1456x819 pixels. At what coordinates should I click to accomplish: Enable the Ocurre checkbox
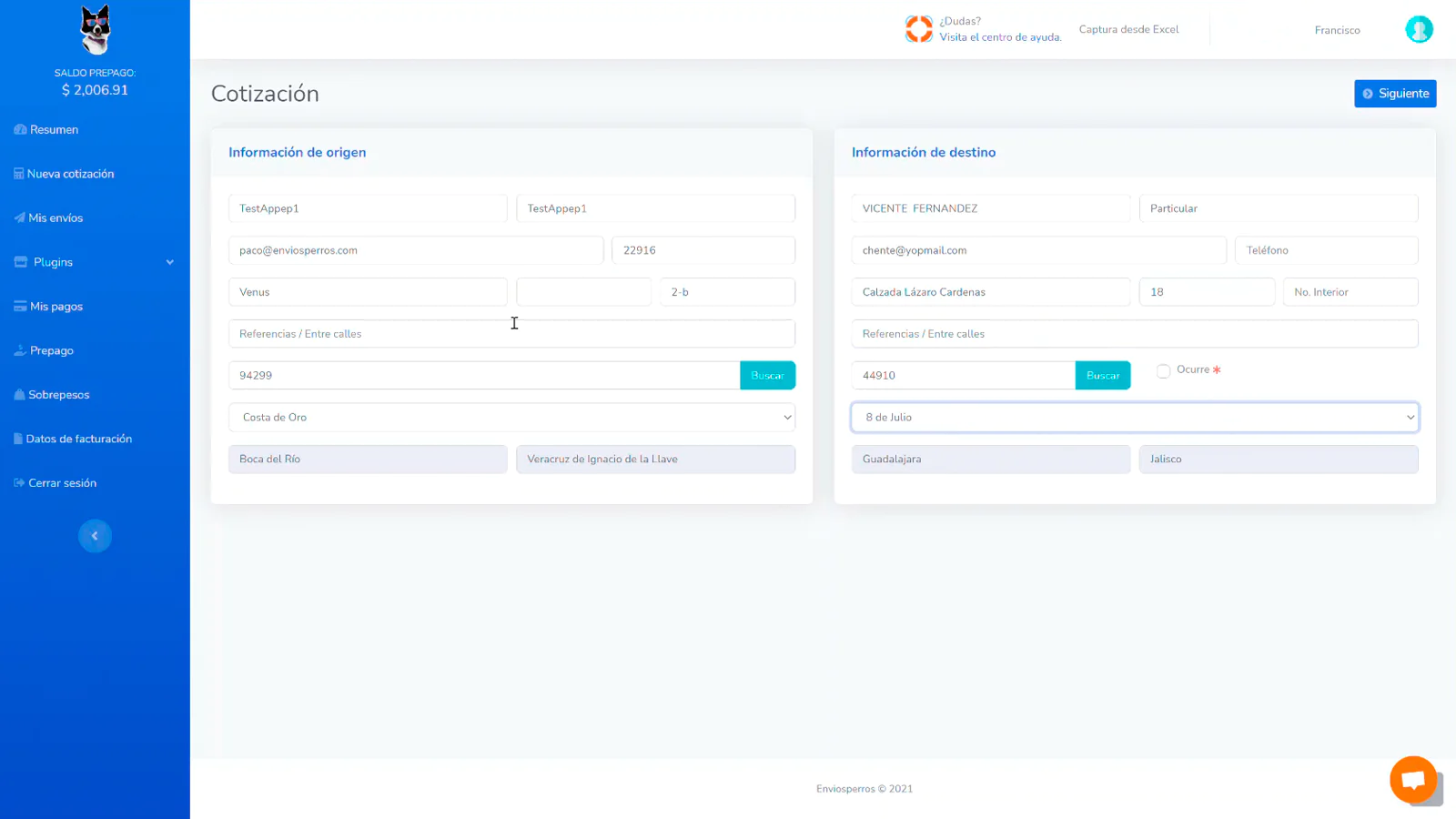1163,370
